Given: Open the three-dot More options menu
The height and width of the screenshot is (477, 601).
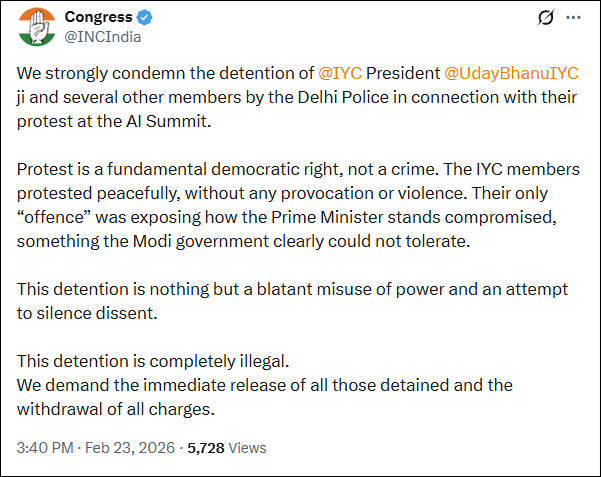Looking at the screenshot, I should 573,18.
